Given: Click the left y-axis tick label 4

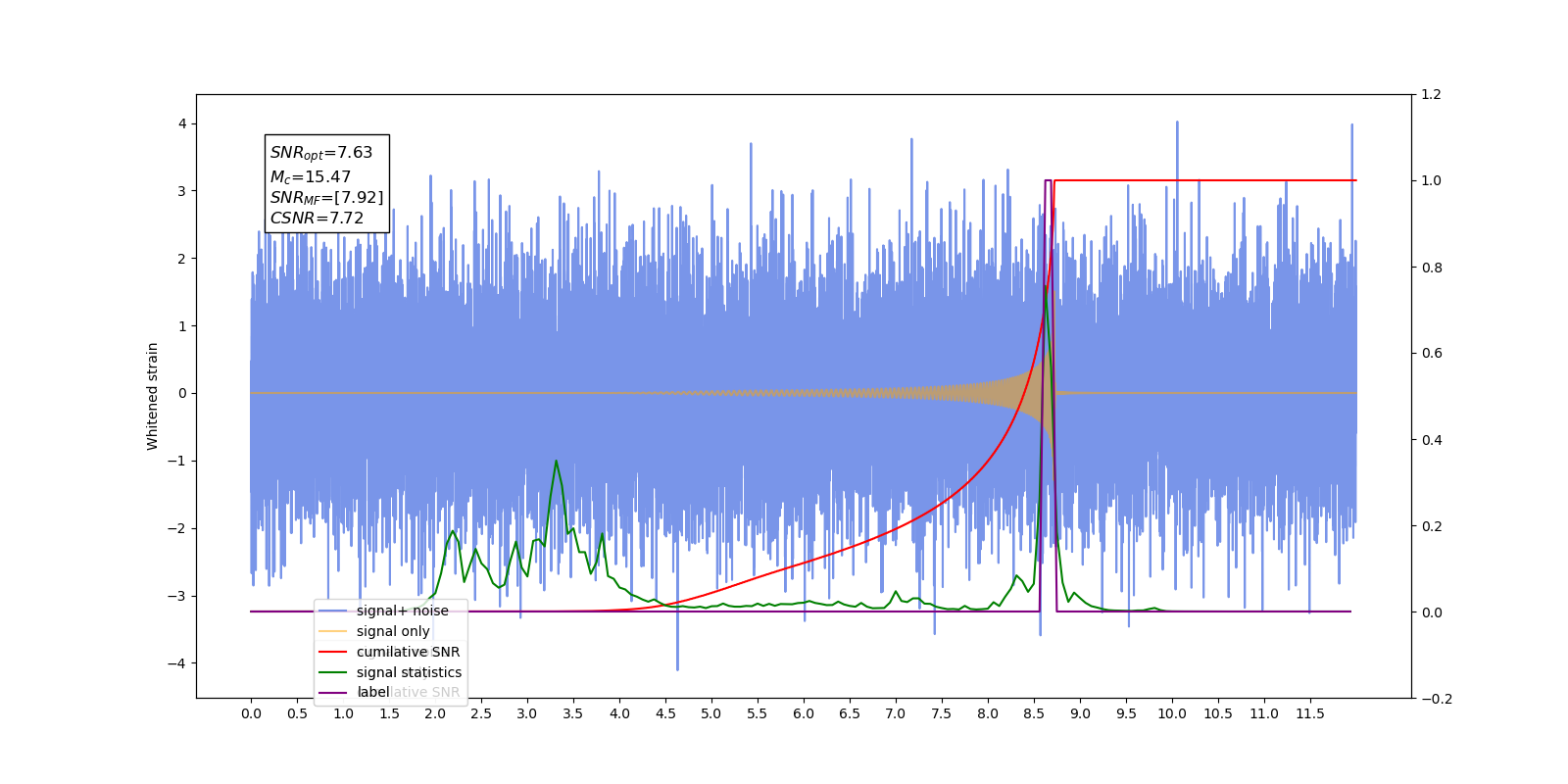Looking at the screenshot, I should pos(182,123).
